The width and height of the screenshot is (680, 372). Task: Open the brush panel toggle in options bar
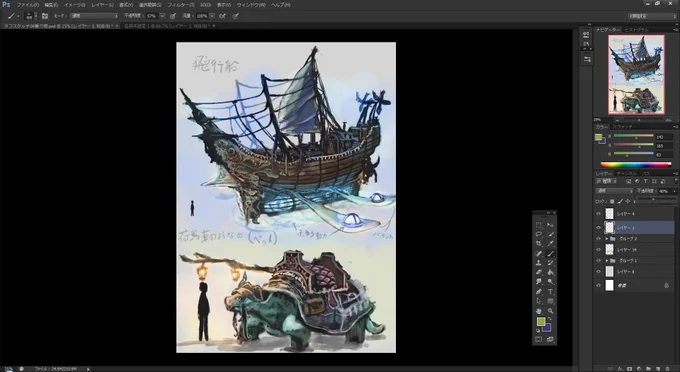click(x=45, y=16)
